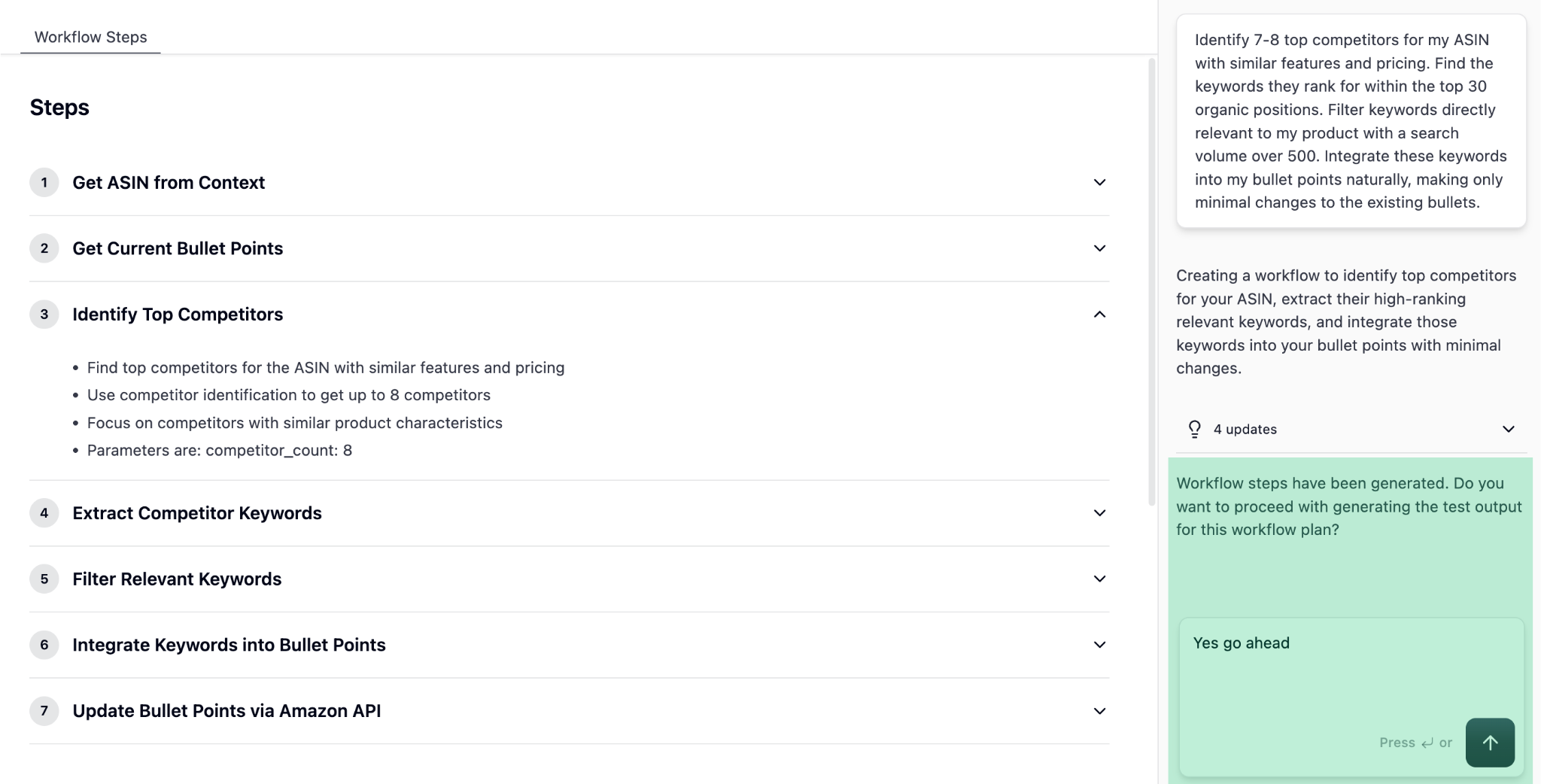Viewport: 1541px width, 784px height.
Task: Switch to the Workflow Steps tab
Action: point(90,36)
